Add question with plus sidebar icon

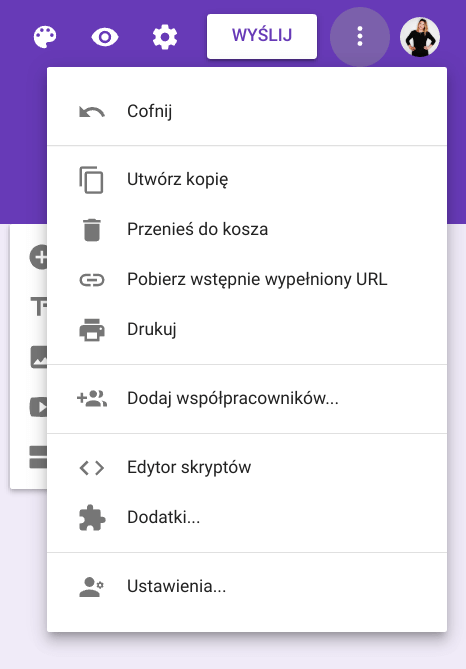[38, 257]
